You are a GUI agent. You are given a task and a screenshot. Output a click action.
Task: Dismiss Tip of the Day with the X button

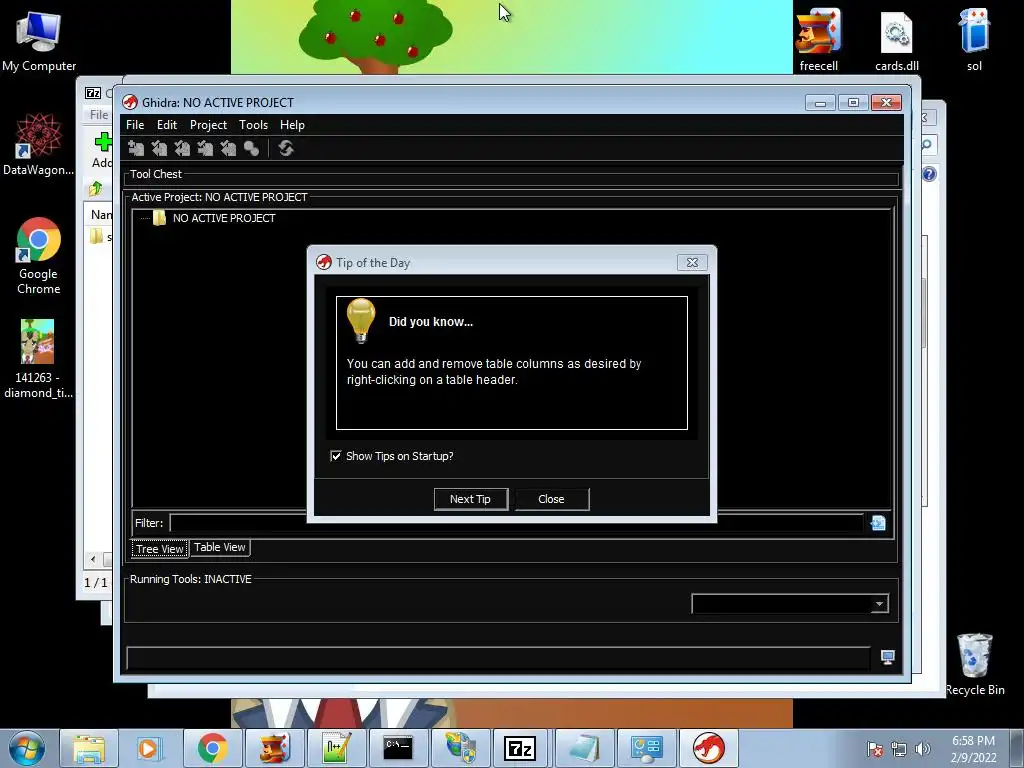692,263
